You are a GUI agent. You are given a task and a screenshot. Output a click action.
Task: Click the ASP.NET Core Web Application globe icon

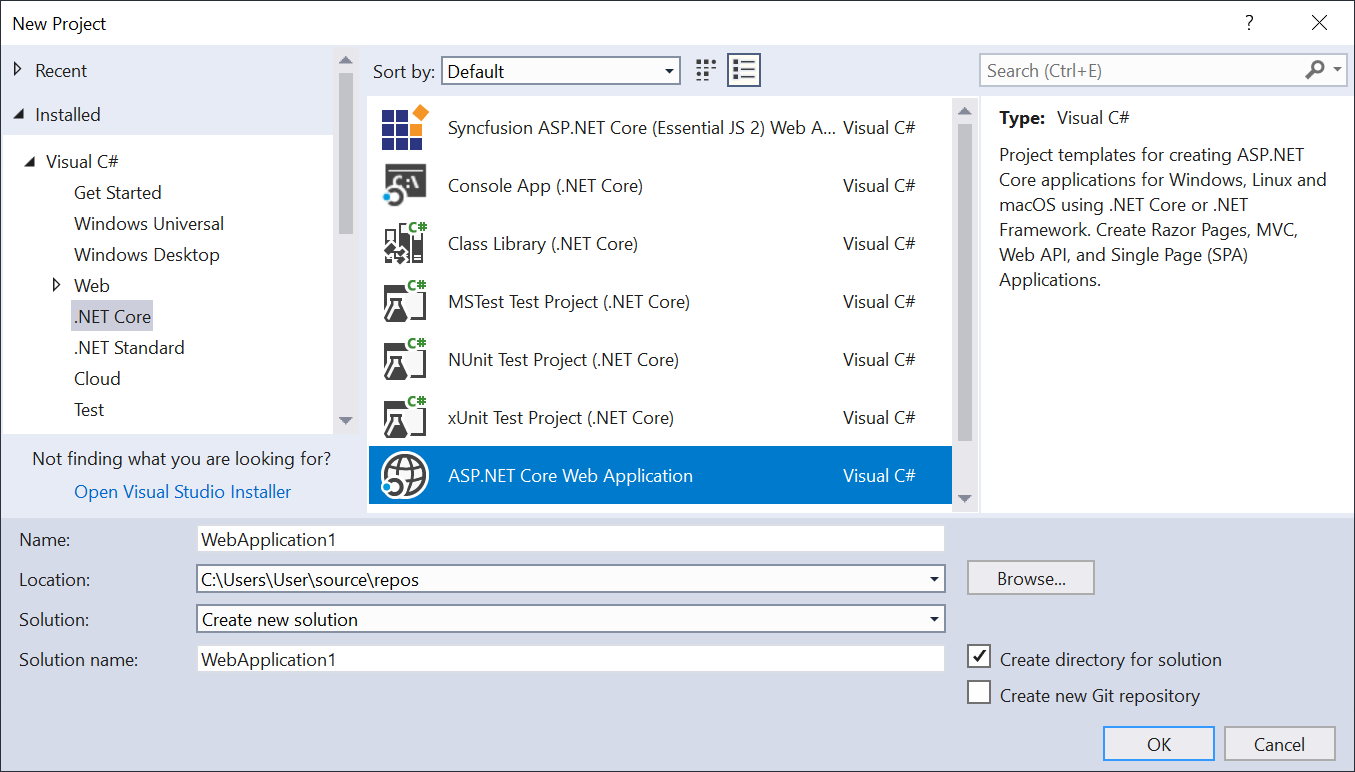[x=405, y=476]
